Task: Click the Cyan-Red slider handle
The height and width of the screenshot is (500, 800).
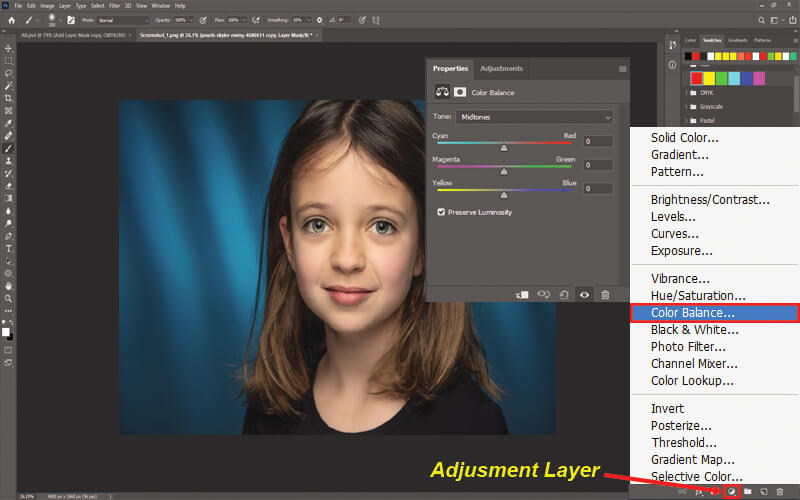Action: click(x=504, y=148)
